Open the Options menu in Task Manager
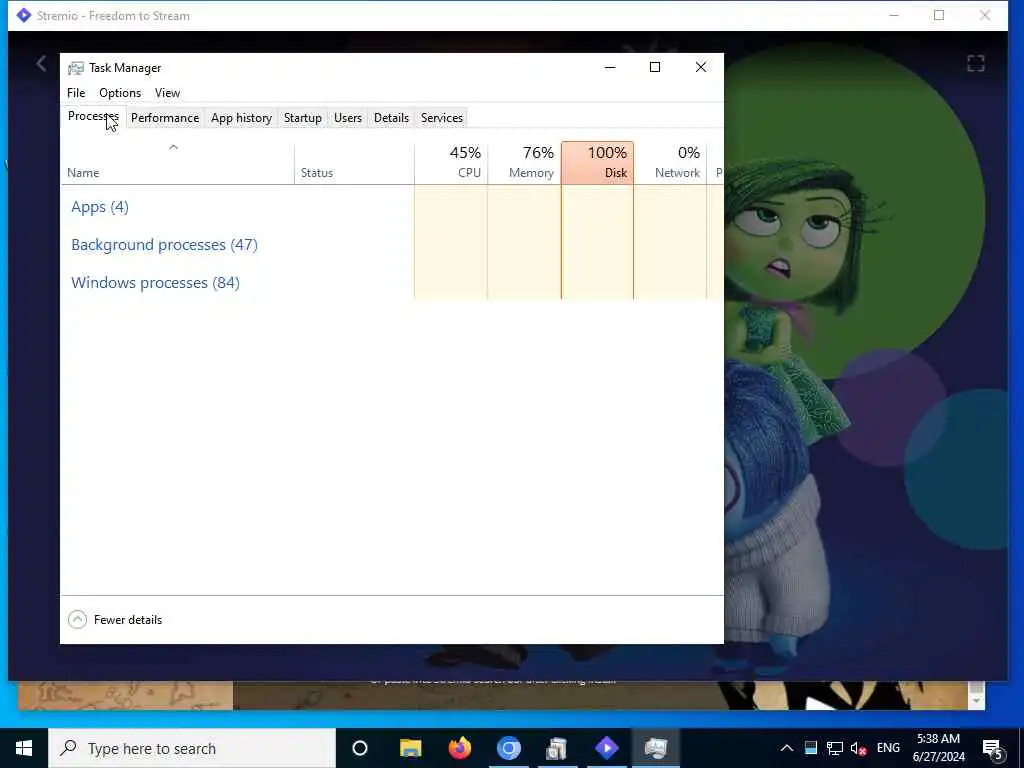The image size is (1024, 768). pos(120,93)
